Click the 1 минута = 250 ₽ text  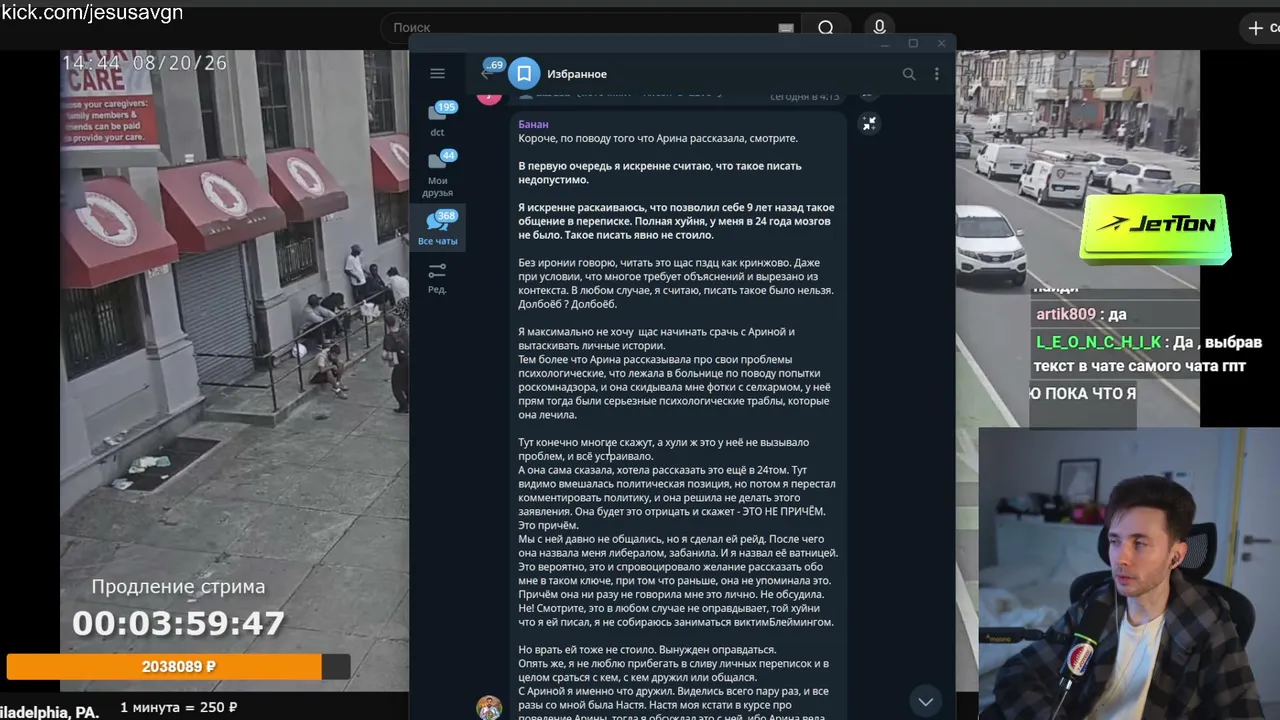178,707
